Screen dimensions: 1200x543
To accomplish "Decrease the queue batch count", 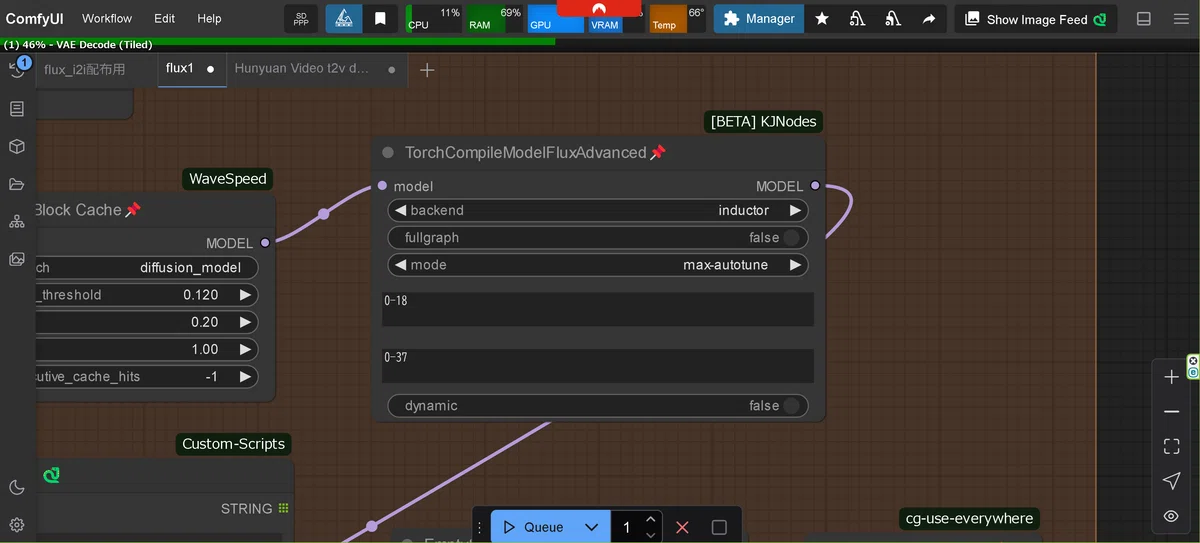I will tap(651, 535).
